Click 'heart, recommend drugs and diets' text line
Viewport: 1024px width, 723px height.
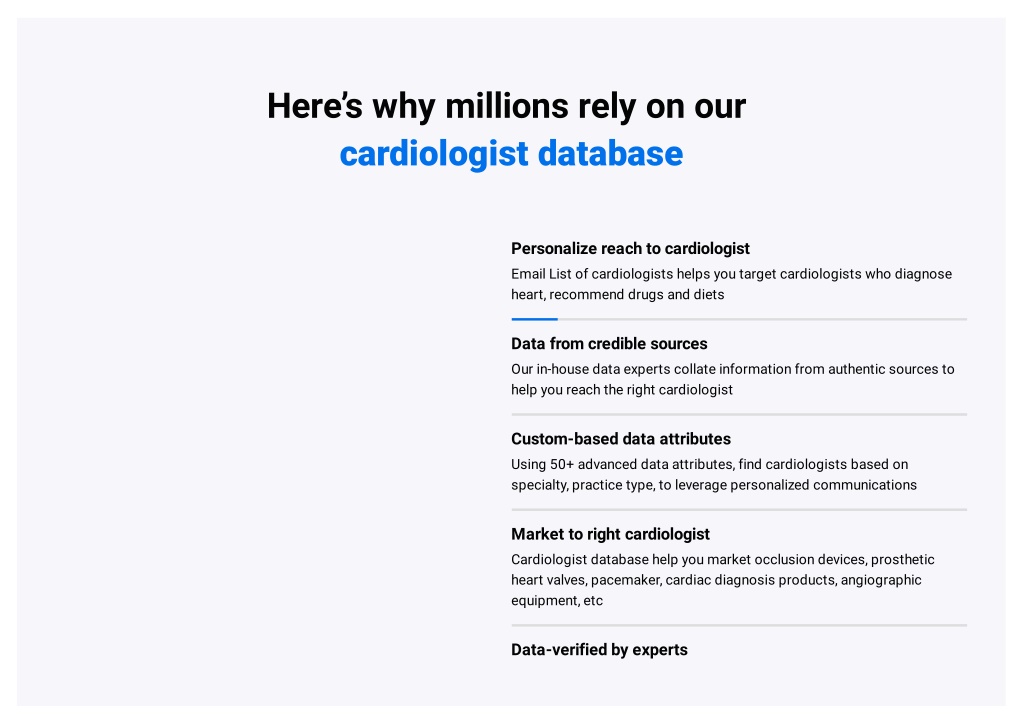tap(617, 295)
